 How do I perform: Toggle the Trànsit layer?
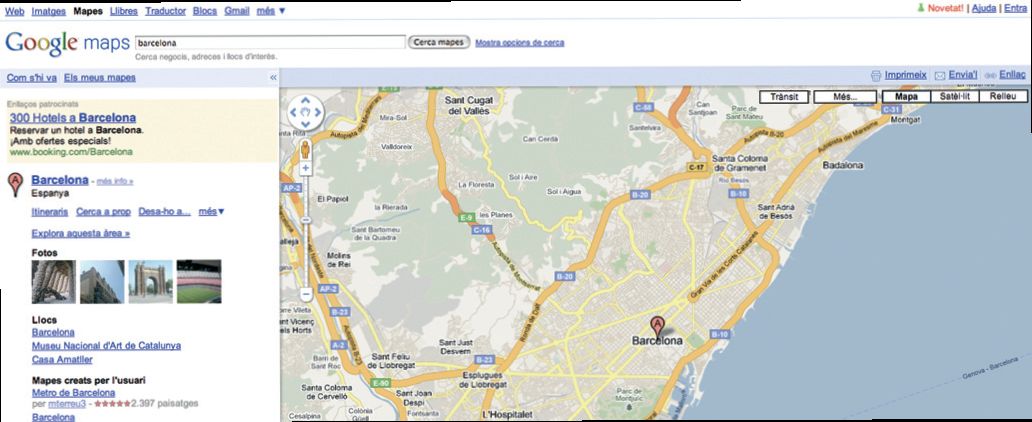pos(783,97)
